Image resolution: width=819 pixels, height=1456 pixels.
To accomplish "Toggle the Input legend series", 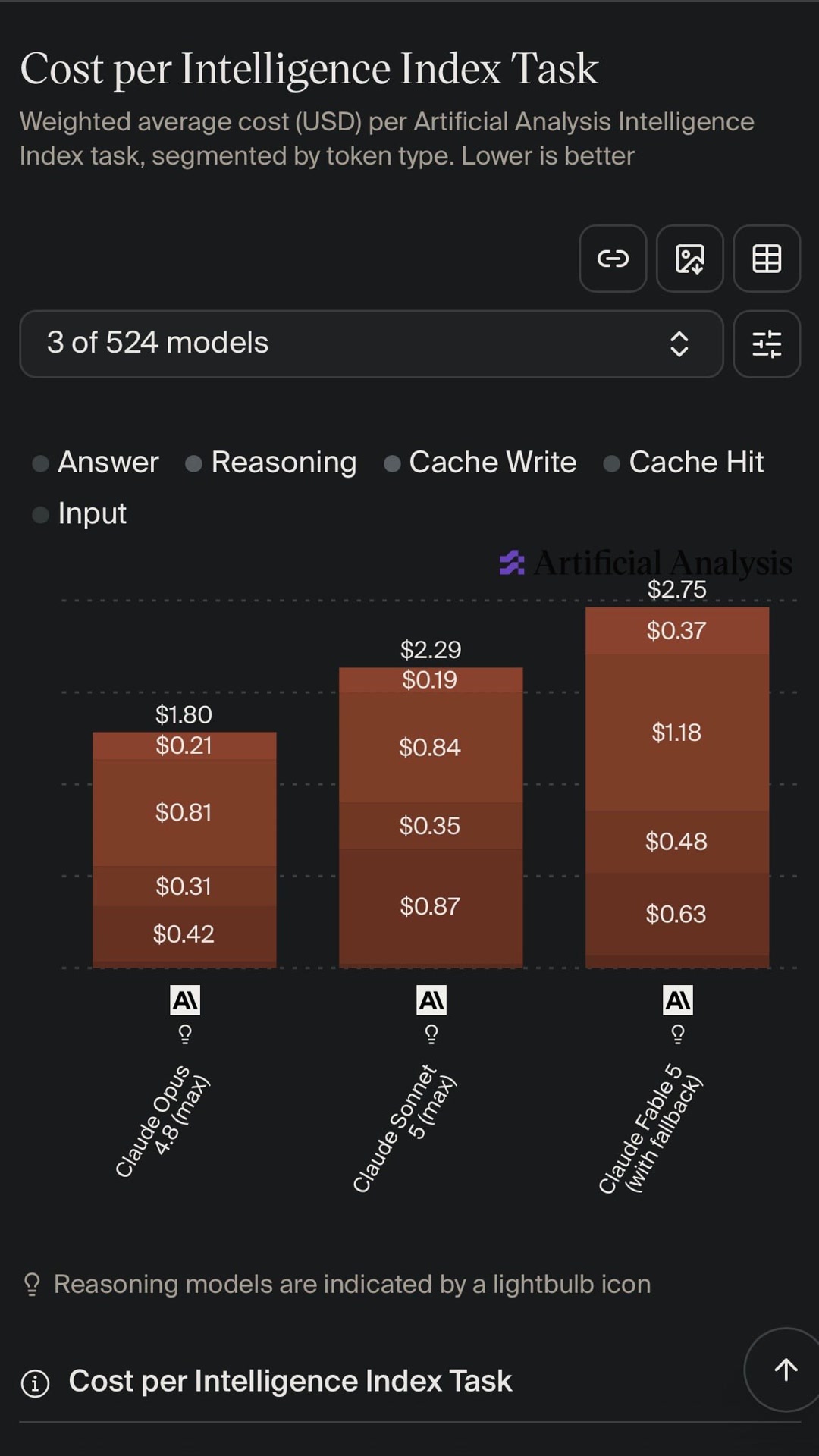I will [79, 514].
